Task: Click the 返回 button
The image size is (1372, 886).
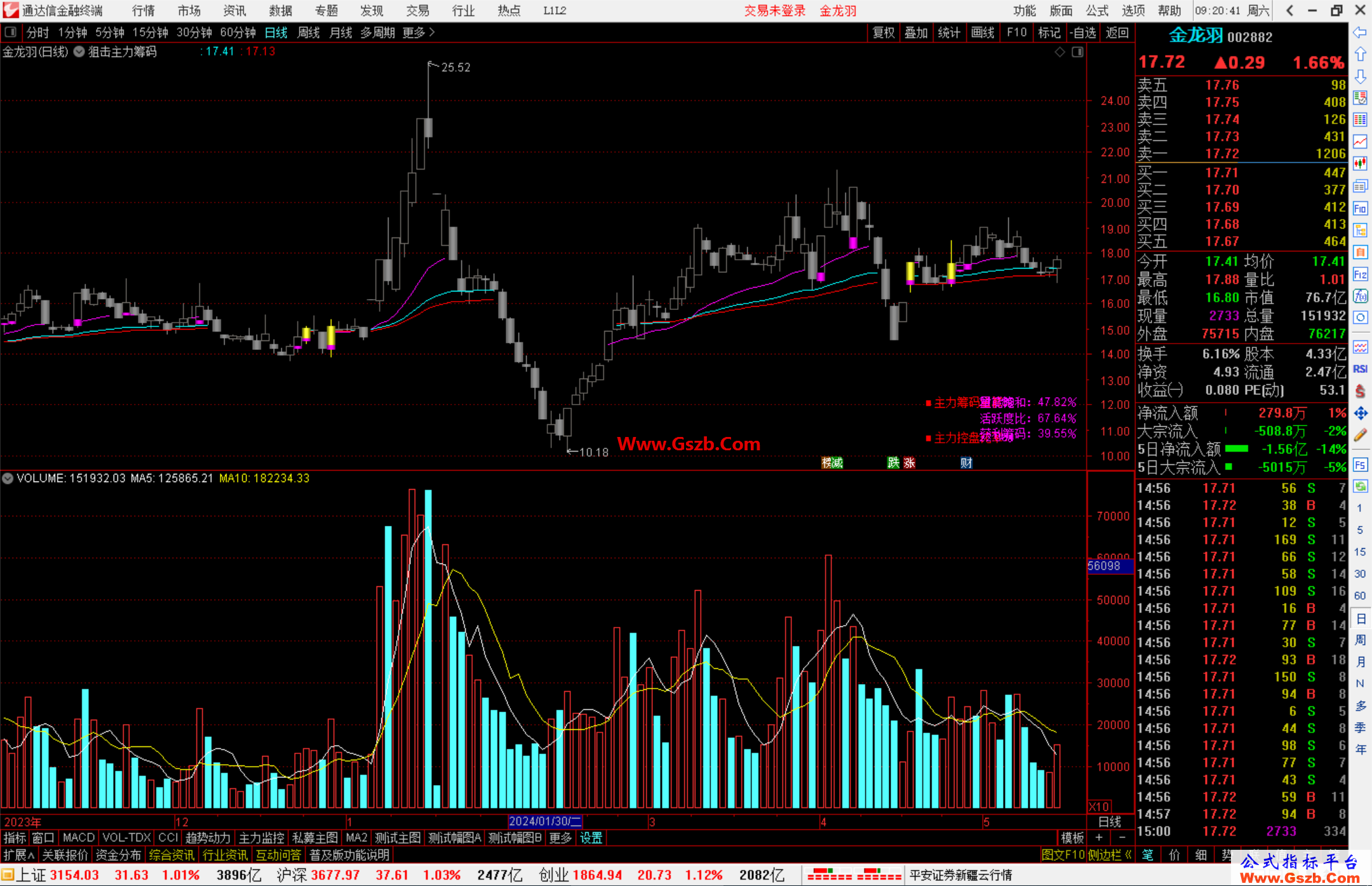Action: [1117, 32]
